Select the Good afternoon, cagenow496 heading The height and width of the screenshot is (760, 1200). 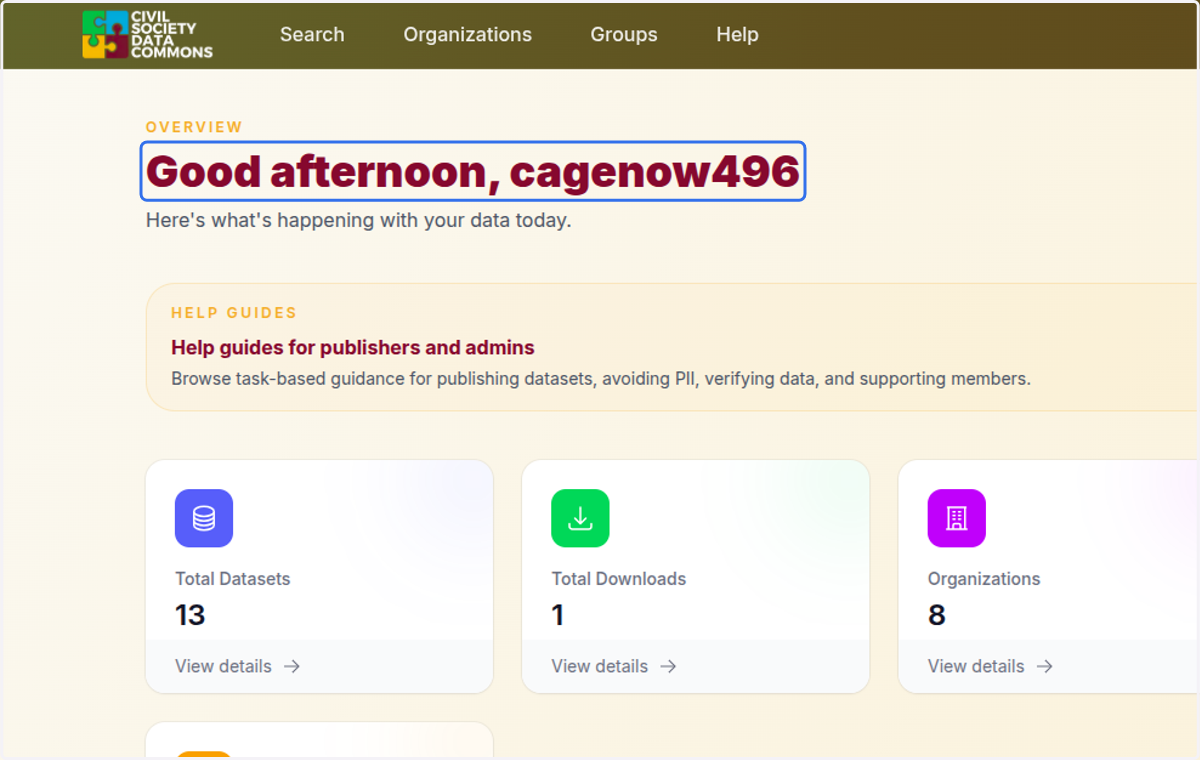(x=473, y=172)
